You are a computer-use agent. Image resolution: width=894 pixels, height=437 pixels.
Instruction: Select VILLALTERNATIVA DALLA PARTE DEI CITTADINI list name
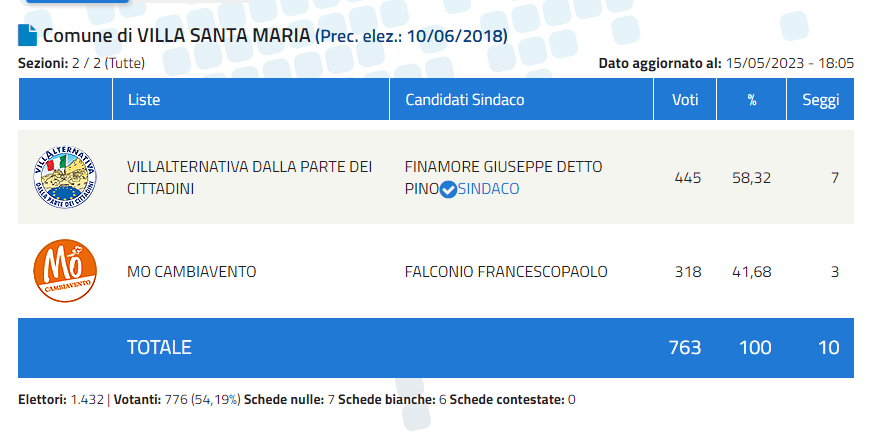point(250,177)
